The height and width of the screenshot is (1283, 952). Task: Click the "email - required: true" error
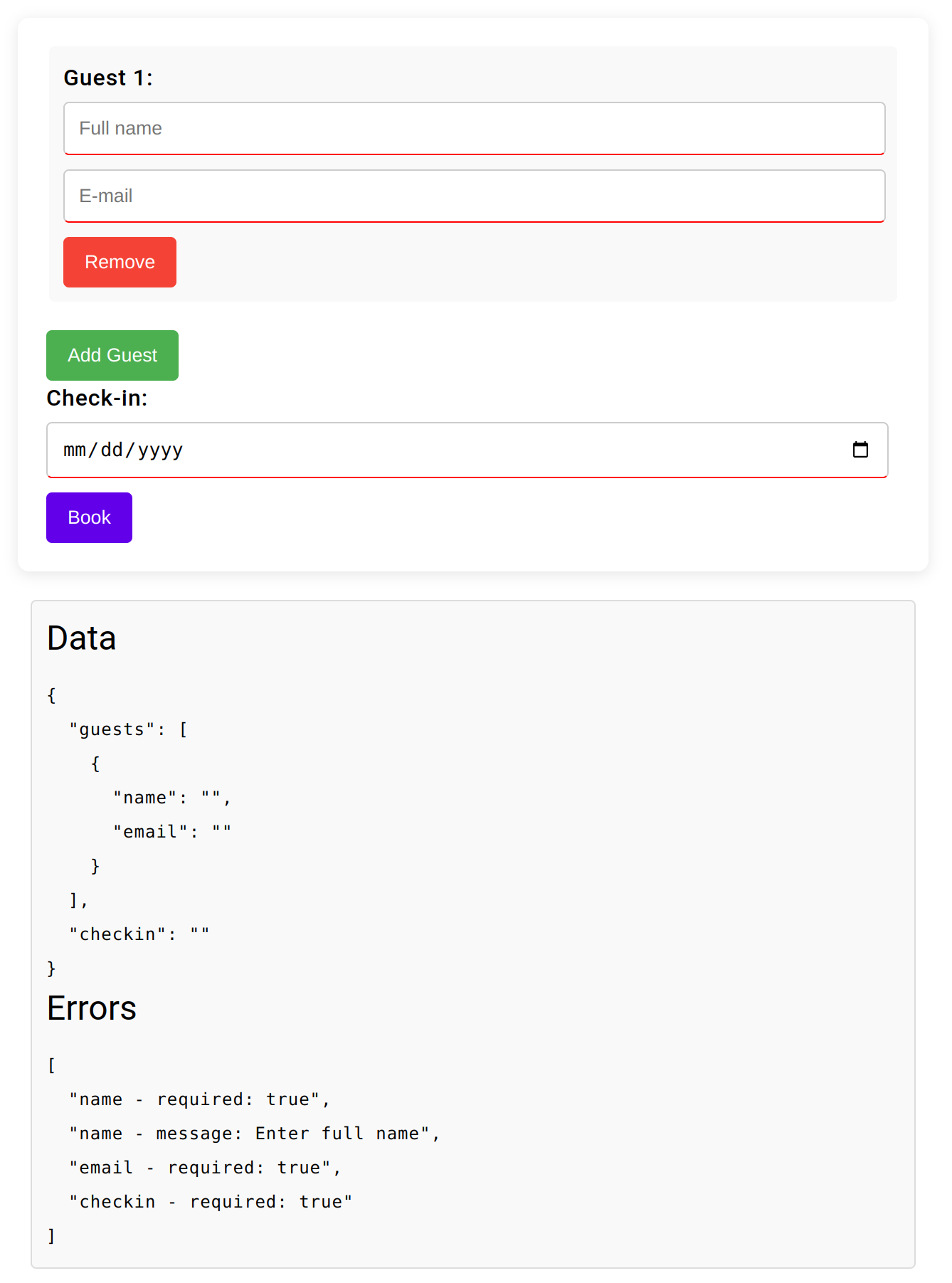pyautogui.click(x=204, y=1168)
